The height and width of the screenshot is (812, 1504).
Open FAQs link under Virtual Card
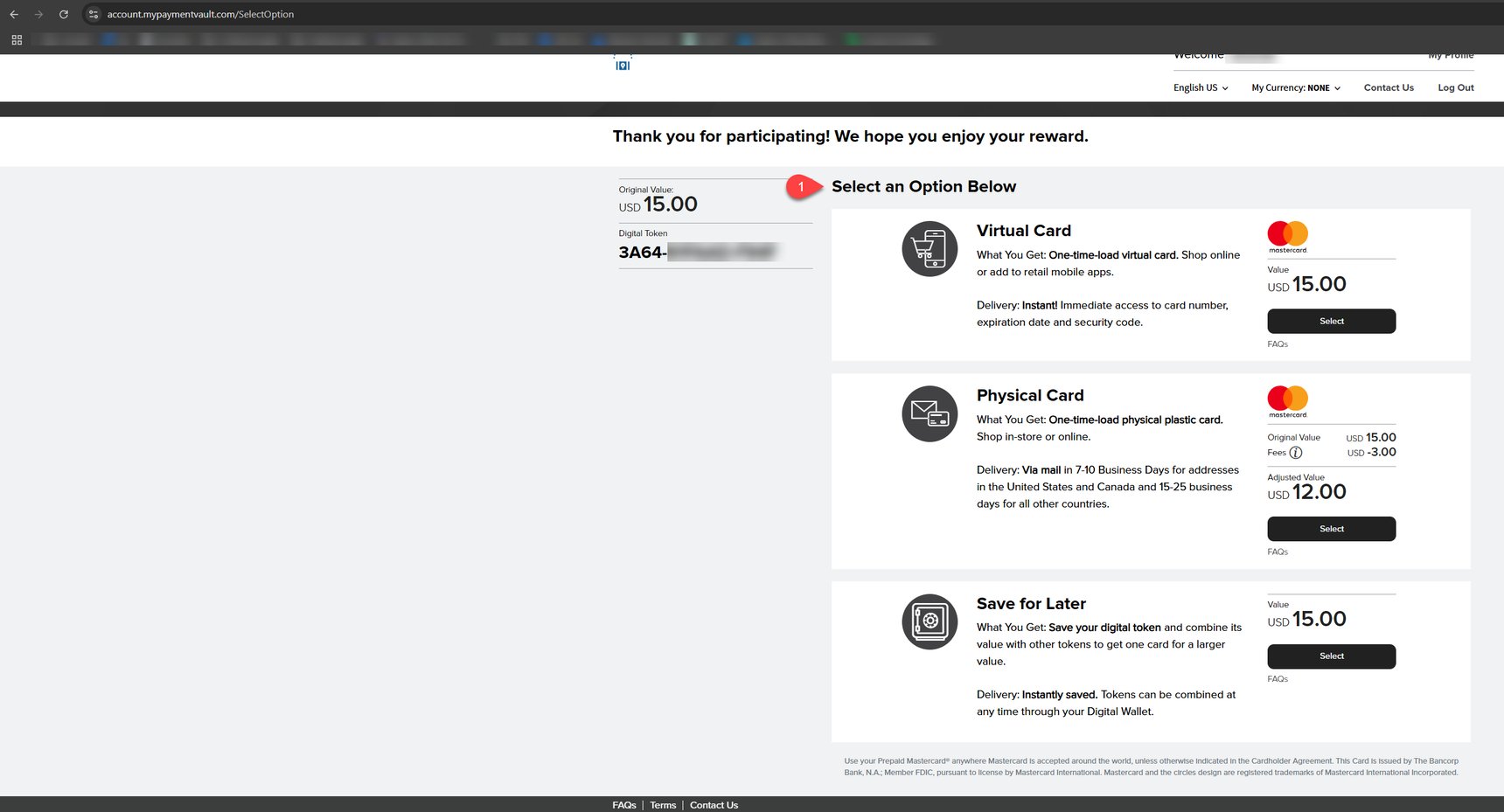tap(1278, 344)
